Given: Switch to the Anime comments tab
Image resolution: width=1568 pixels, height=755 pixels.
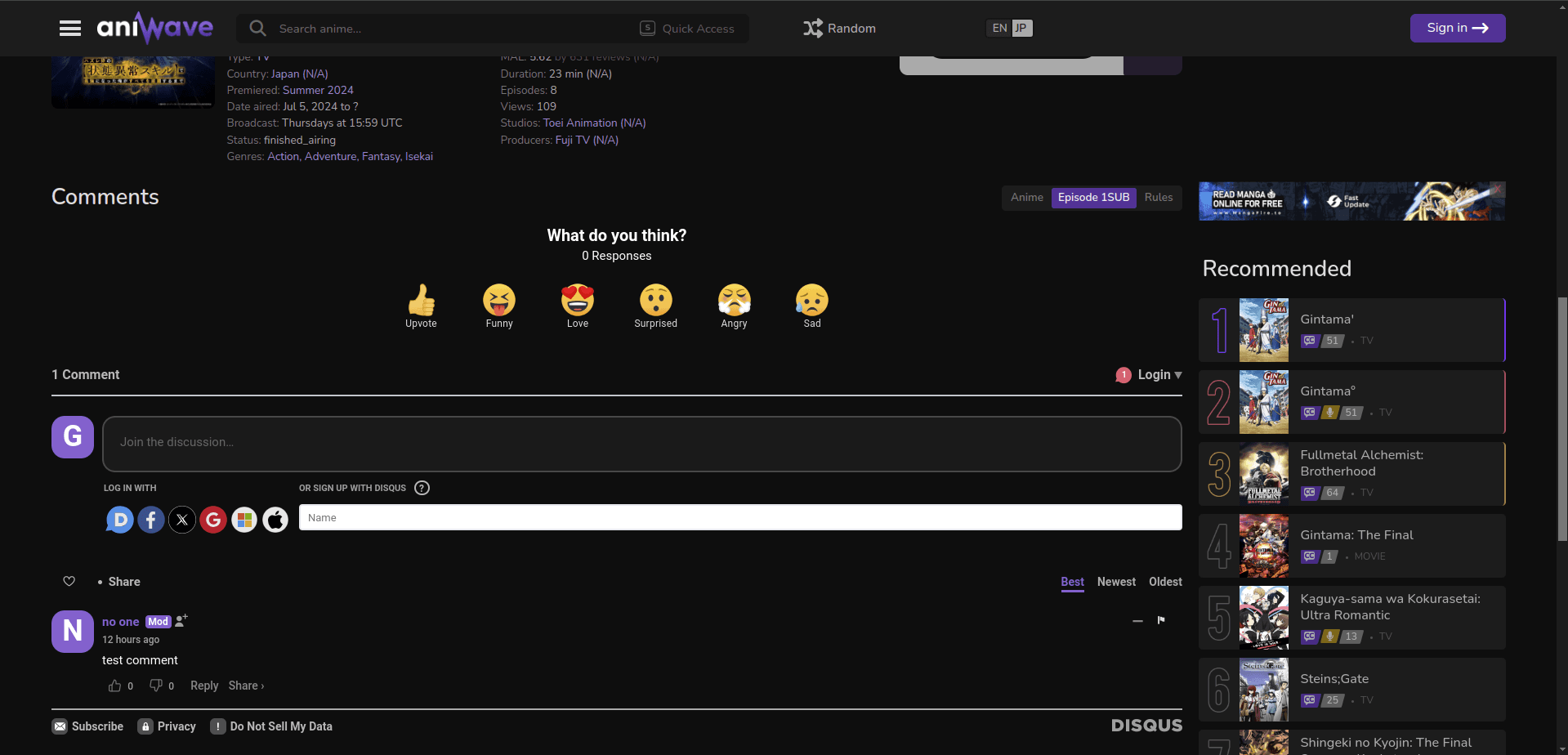Looking at the screenshot, I should click(1027, 198).
